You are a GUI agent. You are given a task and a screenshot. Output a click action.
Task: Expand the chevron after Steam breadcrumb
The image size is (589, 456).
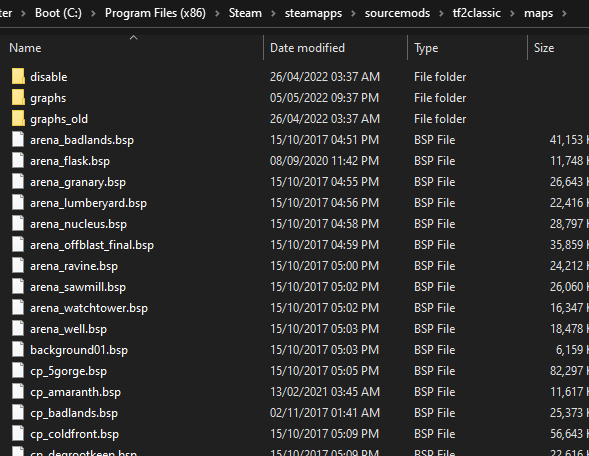coord(273,14)
